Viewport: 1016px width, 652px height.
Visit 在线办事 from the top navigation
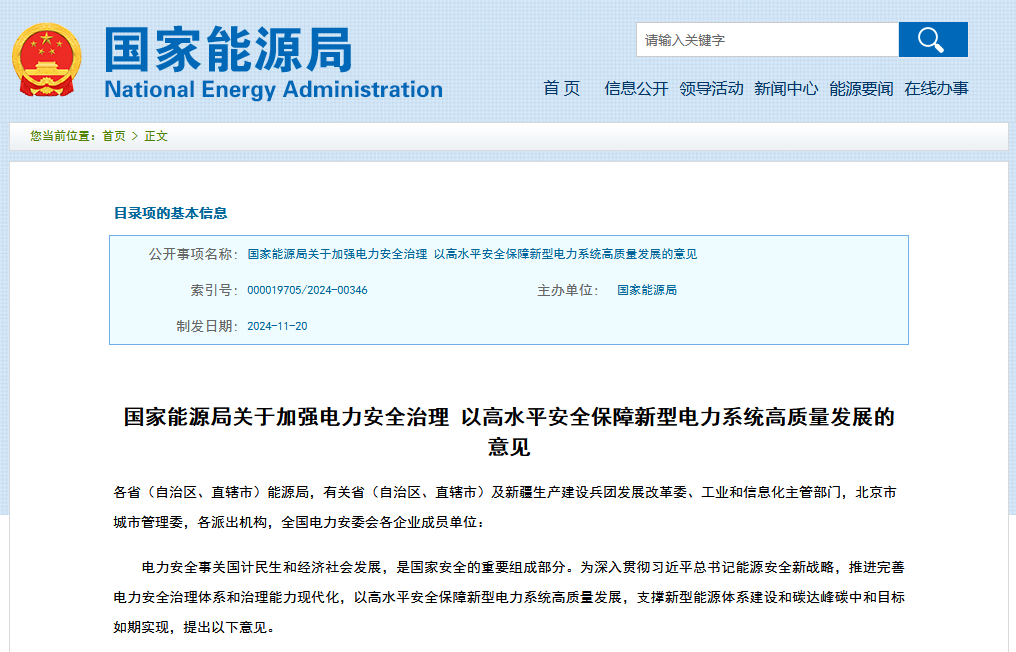click(936, 88)
